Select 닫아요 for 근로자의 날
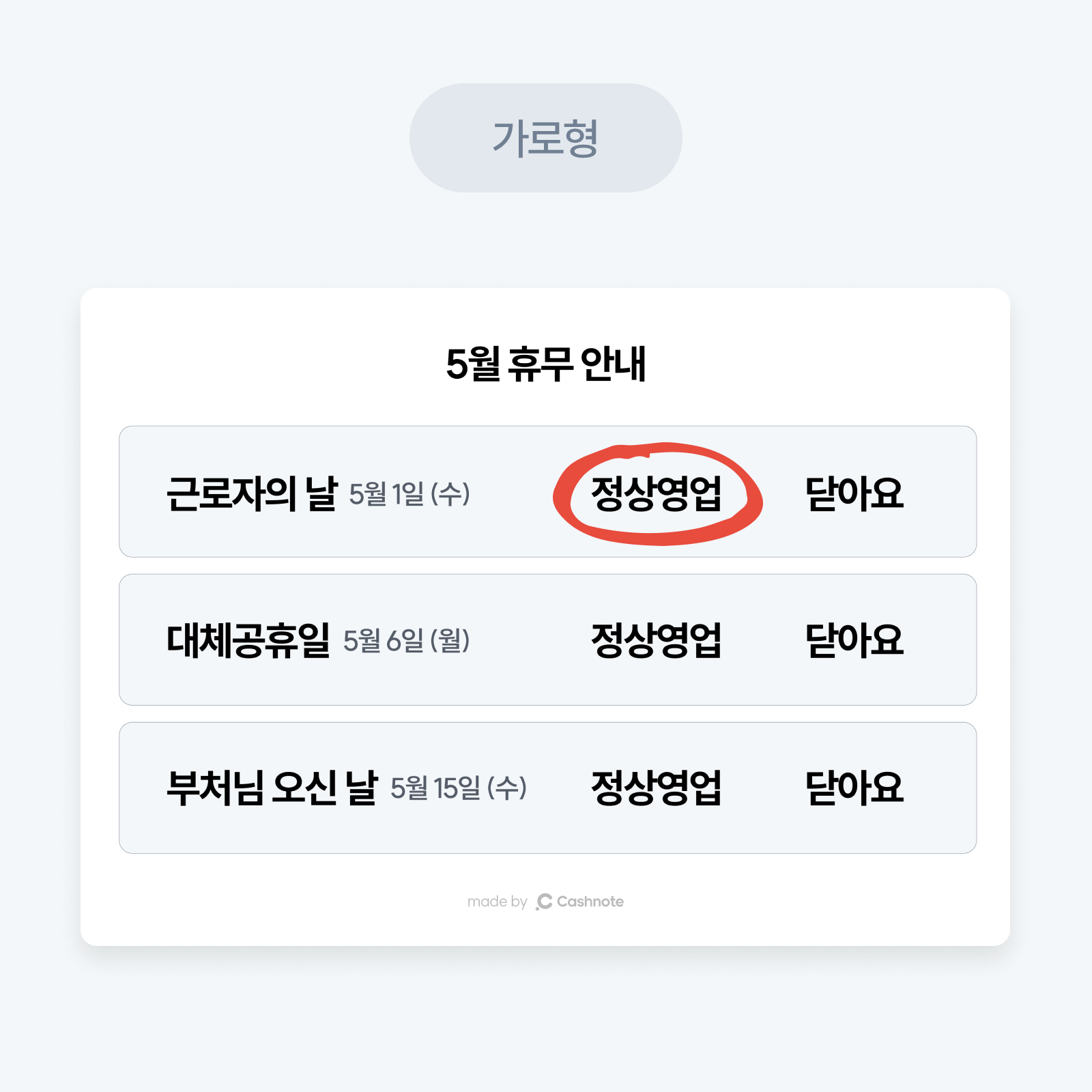This screenshot has width=1092, height=1092. pos(854,493)
